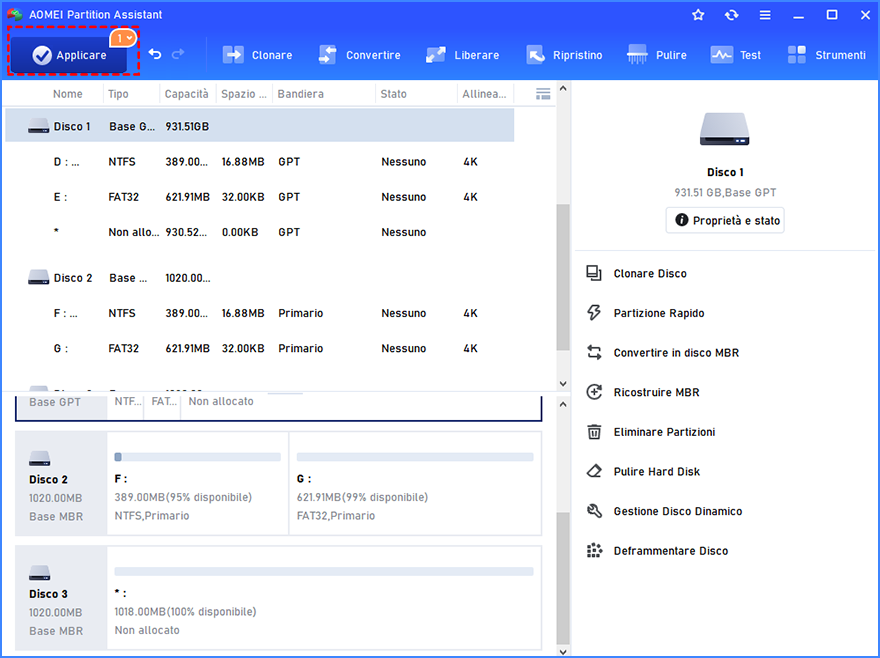The image size is (880, 658).
Task: Open the Ripristino toolbar menu
Action: coord(564,55)
